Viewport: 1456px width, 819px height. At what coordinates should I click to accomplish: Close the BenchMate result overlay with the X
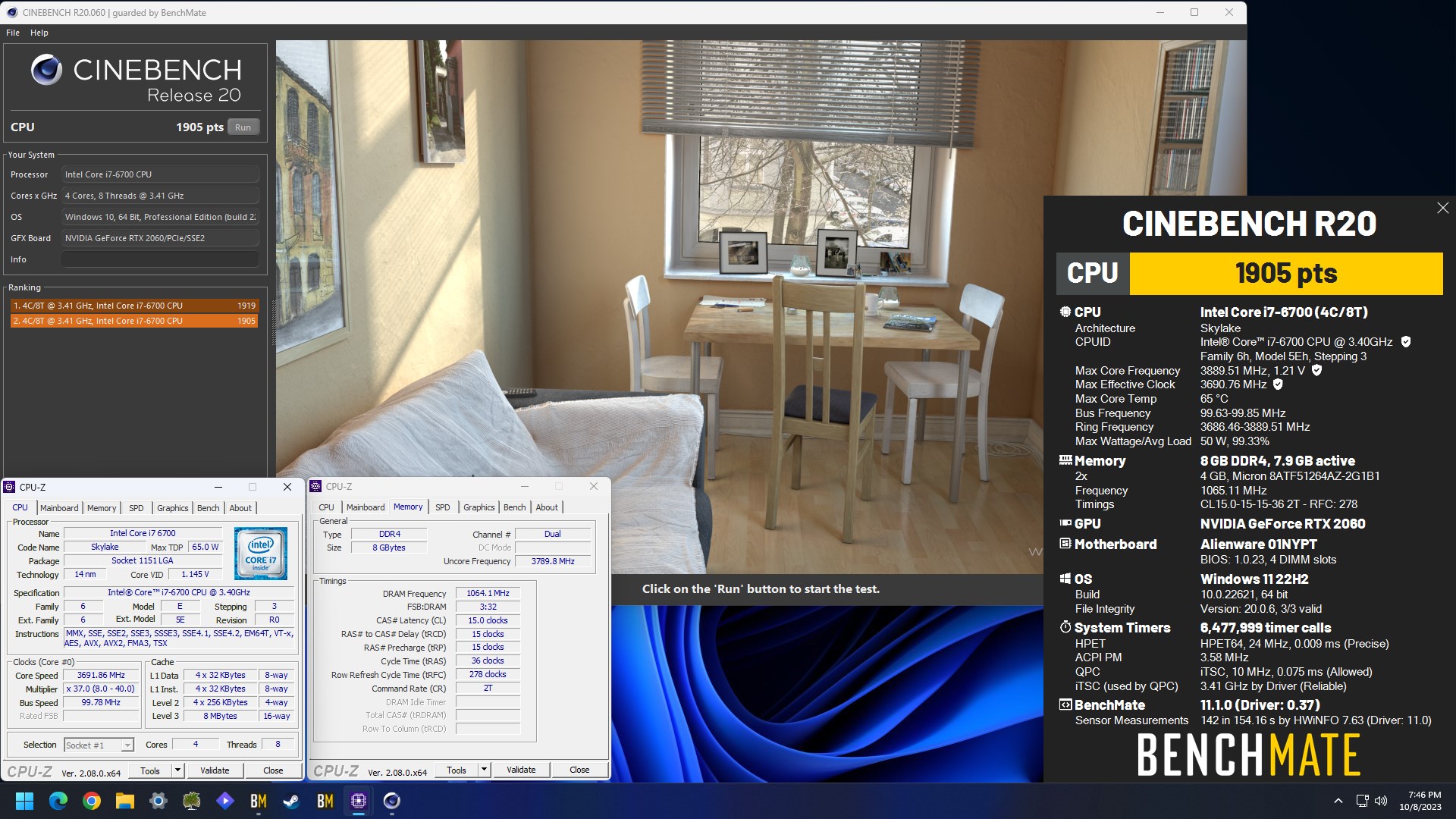[x=1442, y=208]
